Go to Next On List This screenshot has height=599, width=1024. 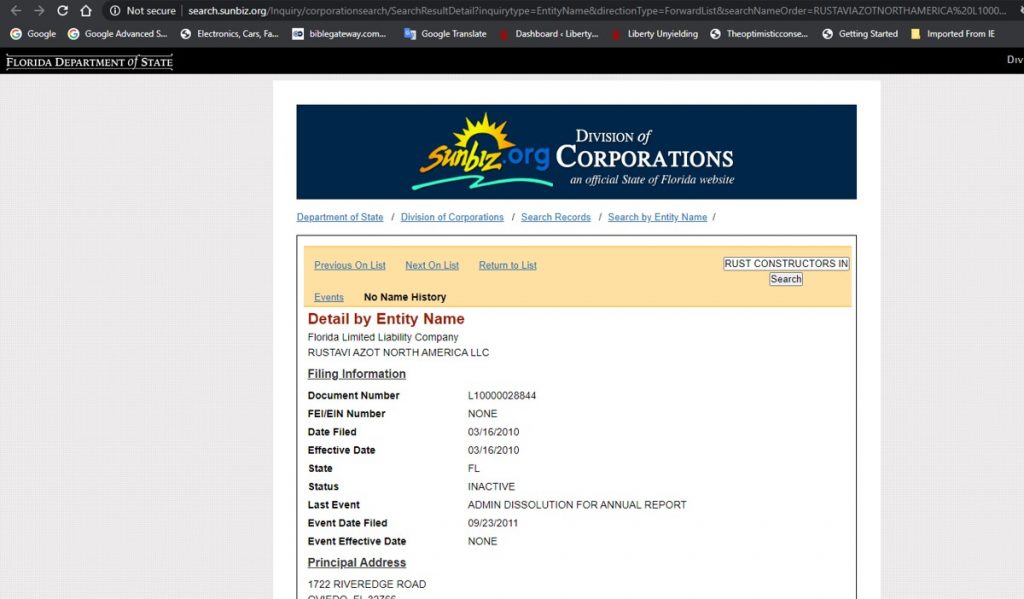click(432, 265)
